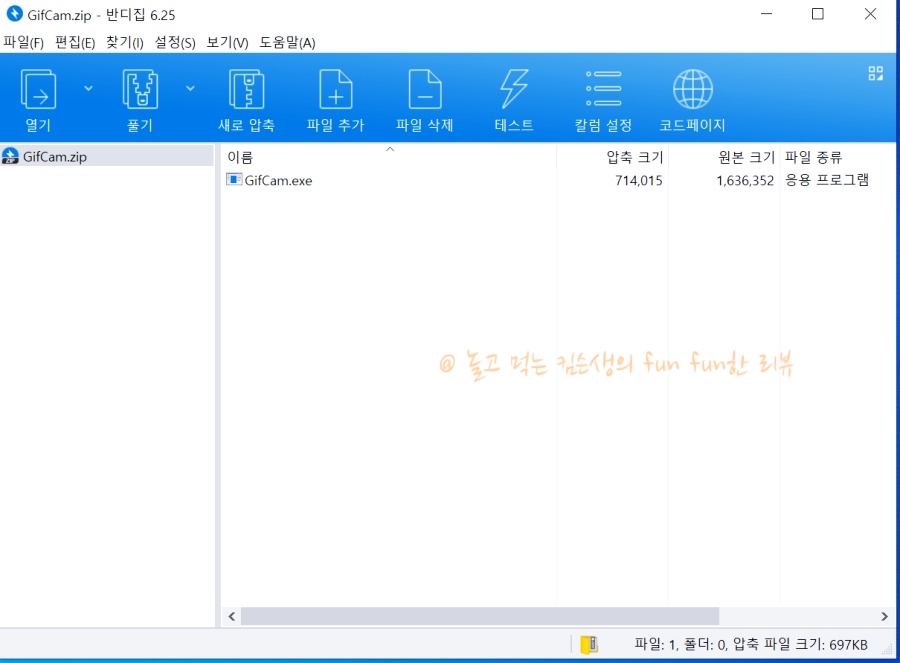Open the 코드페이지 globe icon
Viewport: 900px width, 663px height.
(x=693, y=89)
